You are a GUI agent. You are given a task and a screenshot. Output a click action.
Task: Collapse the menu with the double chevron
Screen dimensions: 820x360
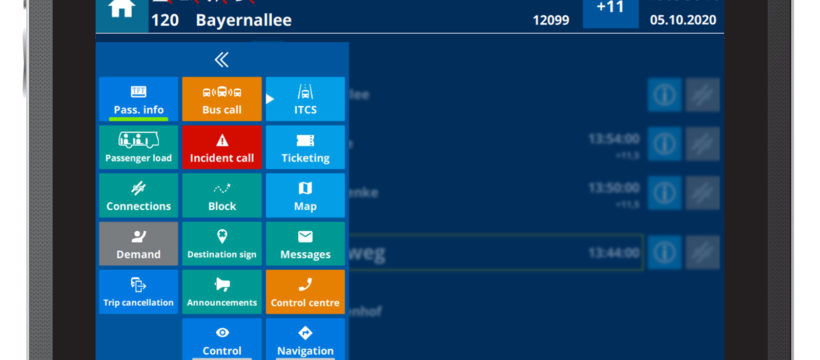point(222,60)
